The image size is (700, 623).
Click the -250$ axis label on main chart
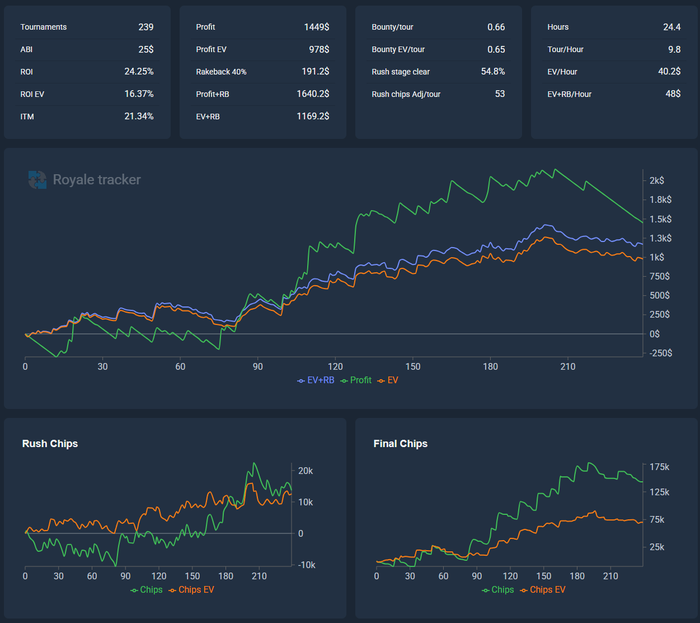point(660,353)
